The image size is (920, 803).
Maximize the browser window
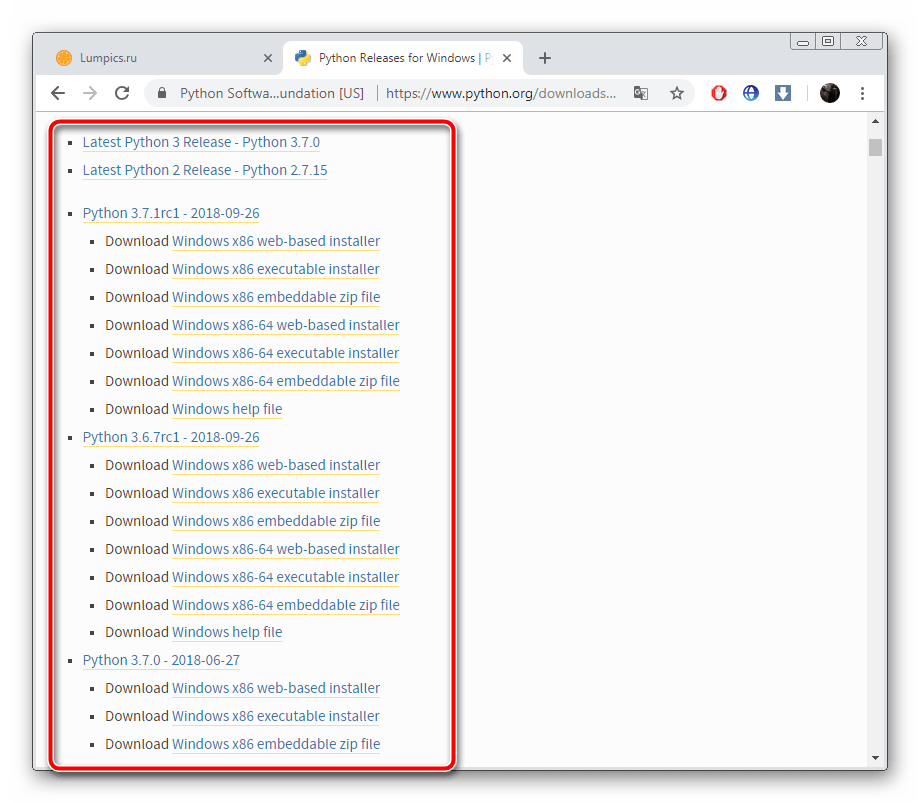click(828, 41)
